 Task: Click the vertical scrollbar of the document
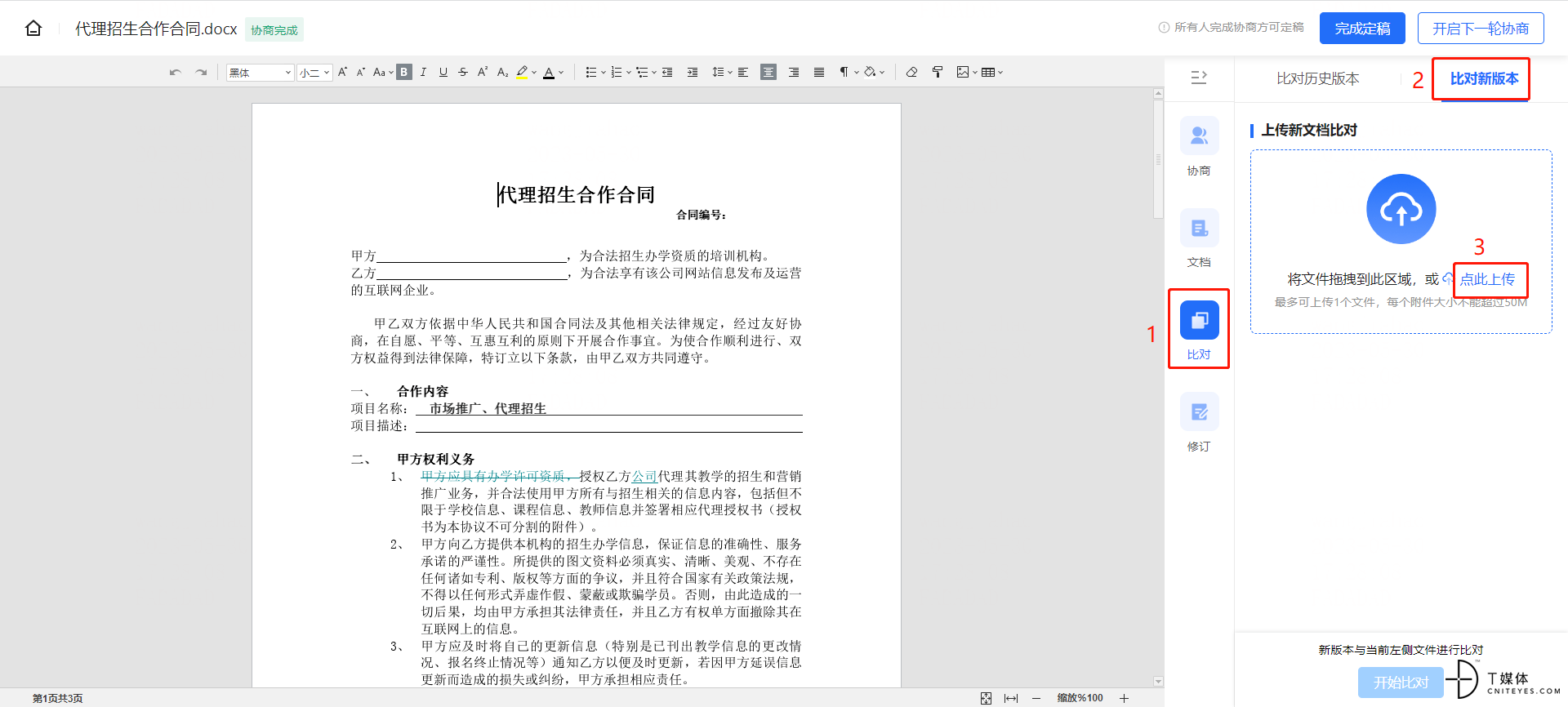click(x=1158, y=159)
